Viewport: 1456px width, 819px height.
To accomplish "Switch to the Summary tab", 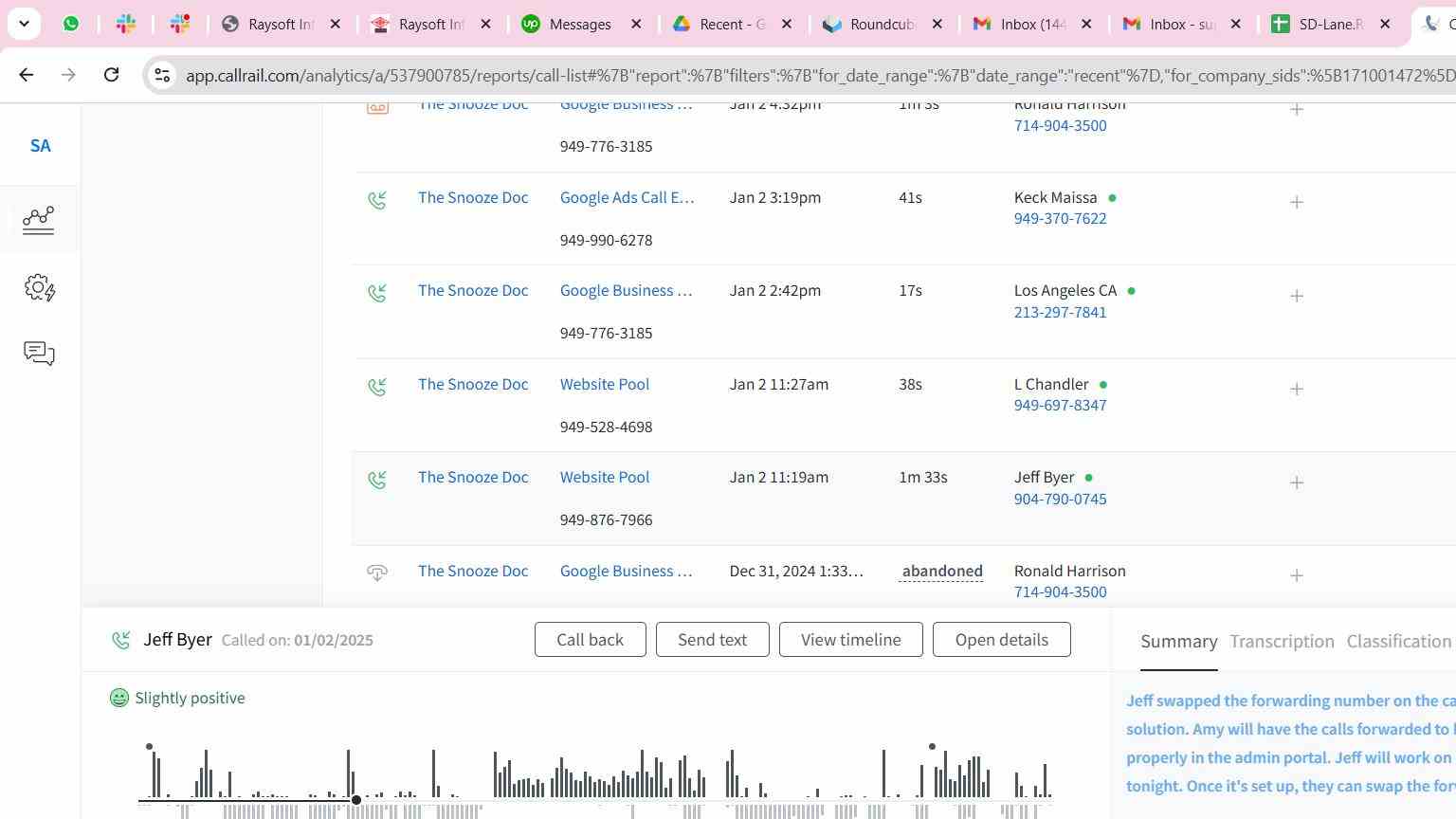I will coord(1179,642).
